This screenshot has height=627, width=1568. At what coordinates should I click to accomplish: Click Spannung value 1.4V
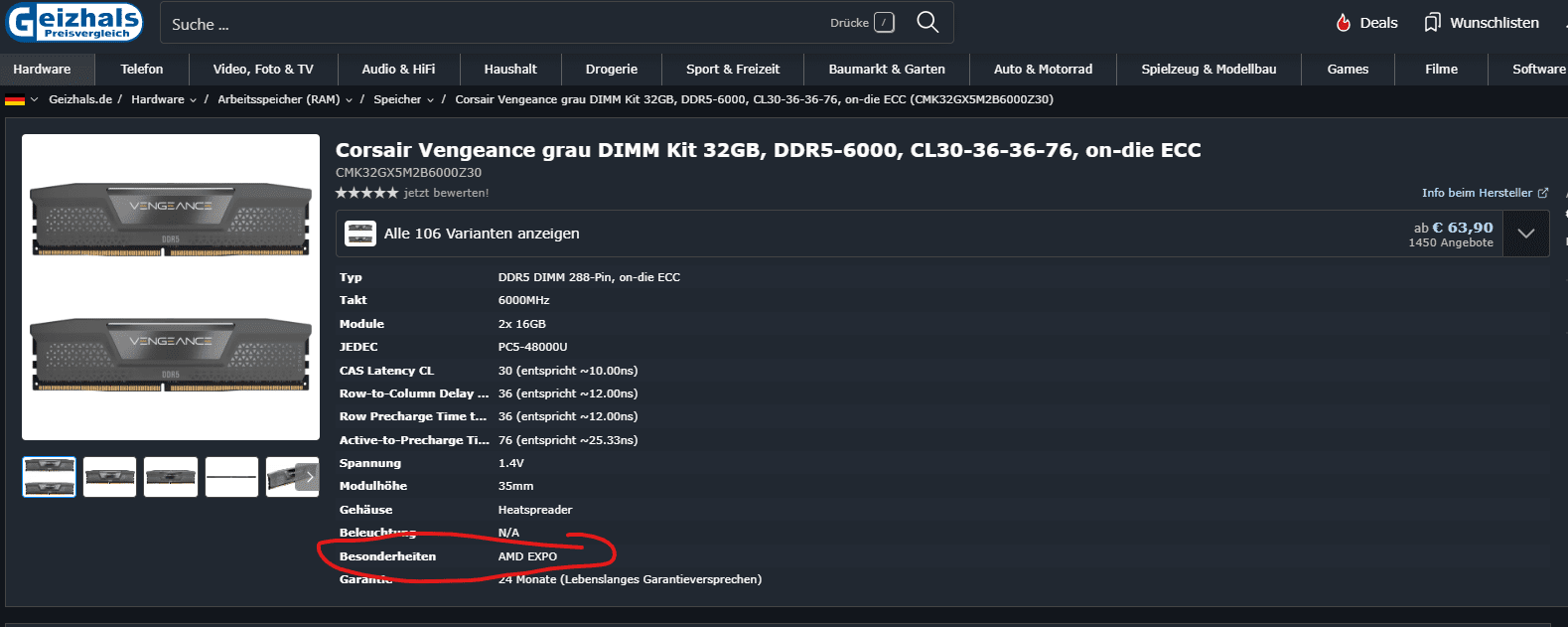(x=510, y=463)
